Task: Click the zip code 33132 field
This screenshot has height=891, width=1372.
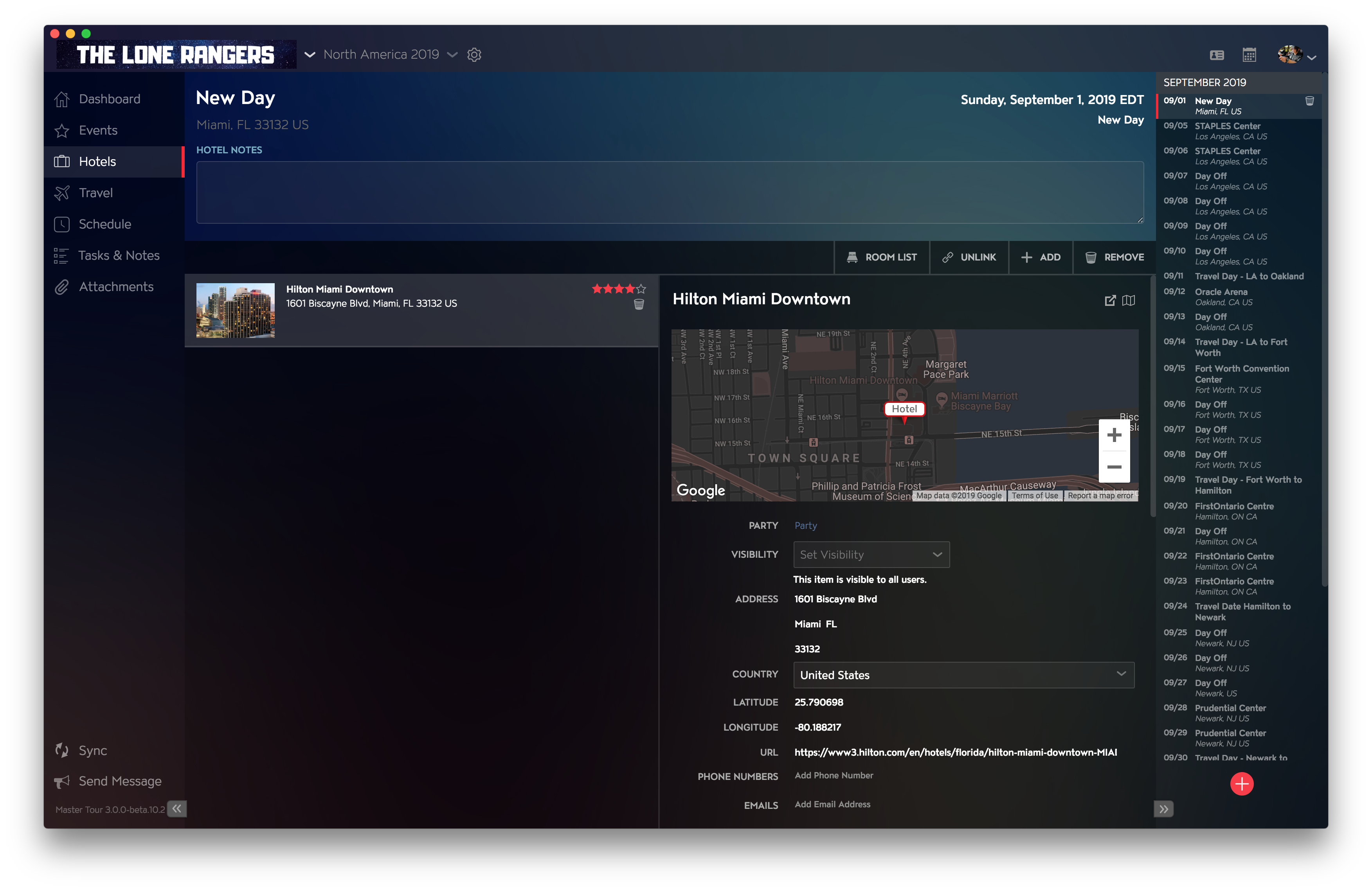Action: pos(807,649)
